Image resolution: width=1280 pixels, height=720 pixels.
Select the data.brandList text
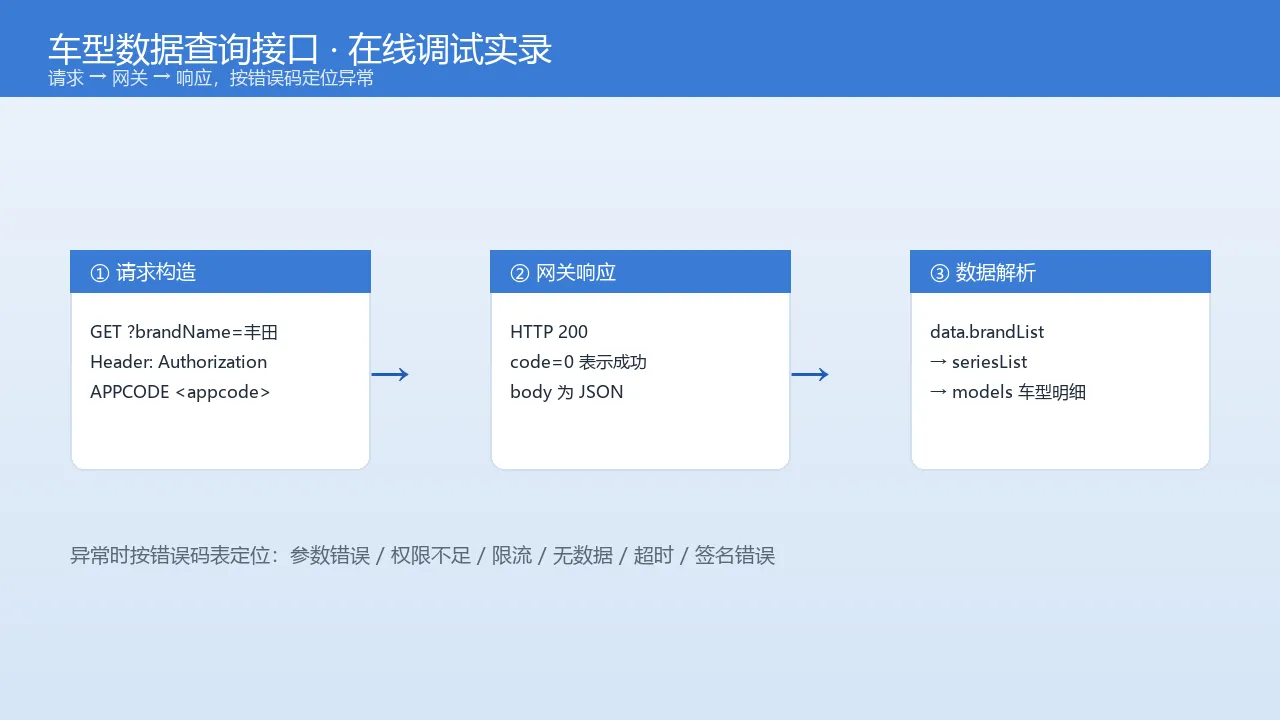point(987,332)
